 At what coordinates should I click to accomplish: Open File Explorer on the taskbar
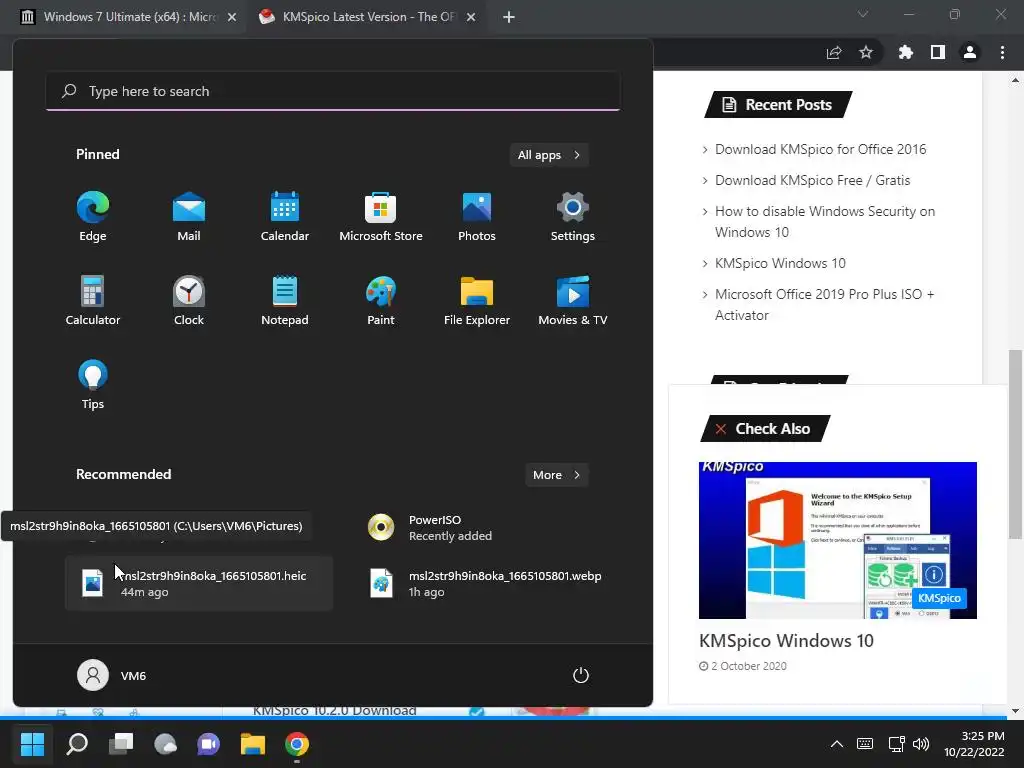(x=253, y=744)
